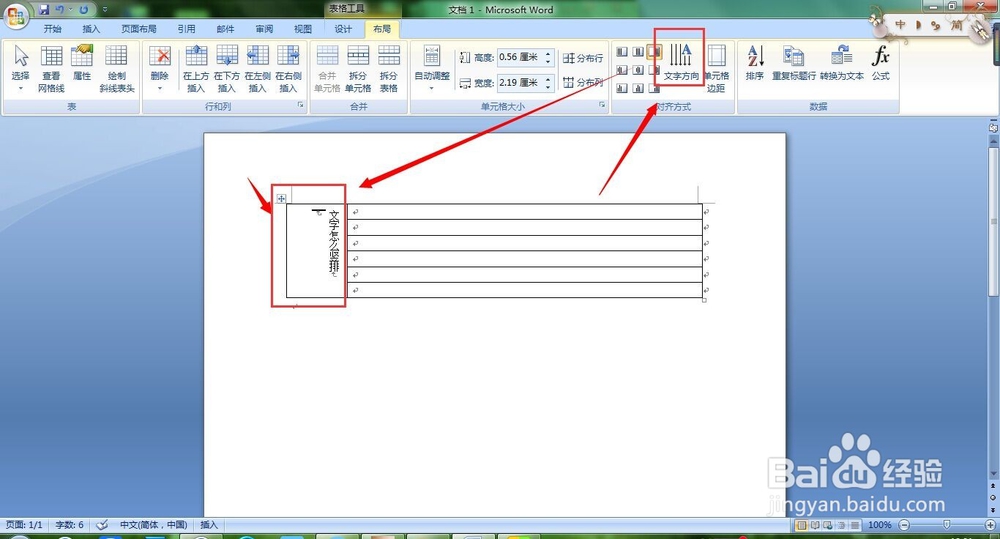Click the zoom out minus button
This screenshot has height=539, width=1000.
tap(904, 525)
